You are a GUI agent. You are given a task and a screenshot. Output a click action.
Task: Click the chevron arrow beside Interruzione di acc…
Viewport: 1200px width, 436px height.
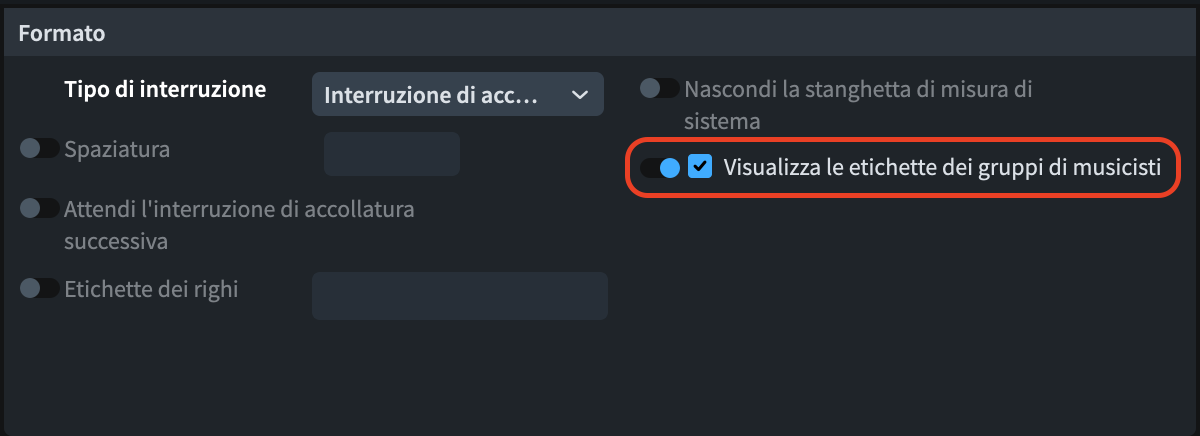point(579,95)
